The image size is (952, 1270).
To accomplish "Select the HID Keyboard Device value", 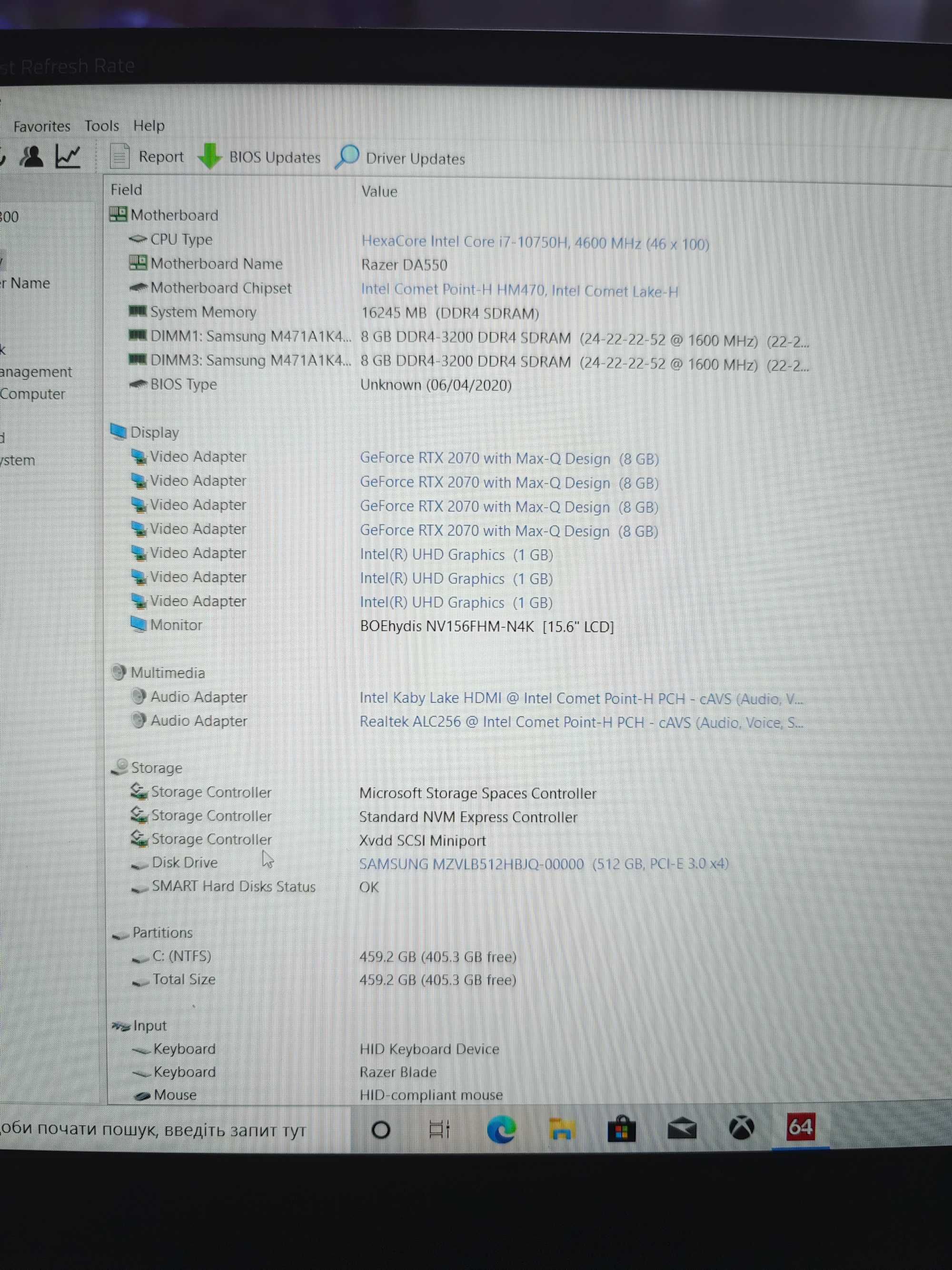I will coord(429,1049).
